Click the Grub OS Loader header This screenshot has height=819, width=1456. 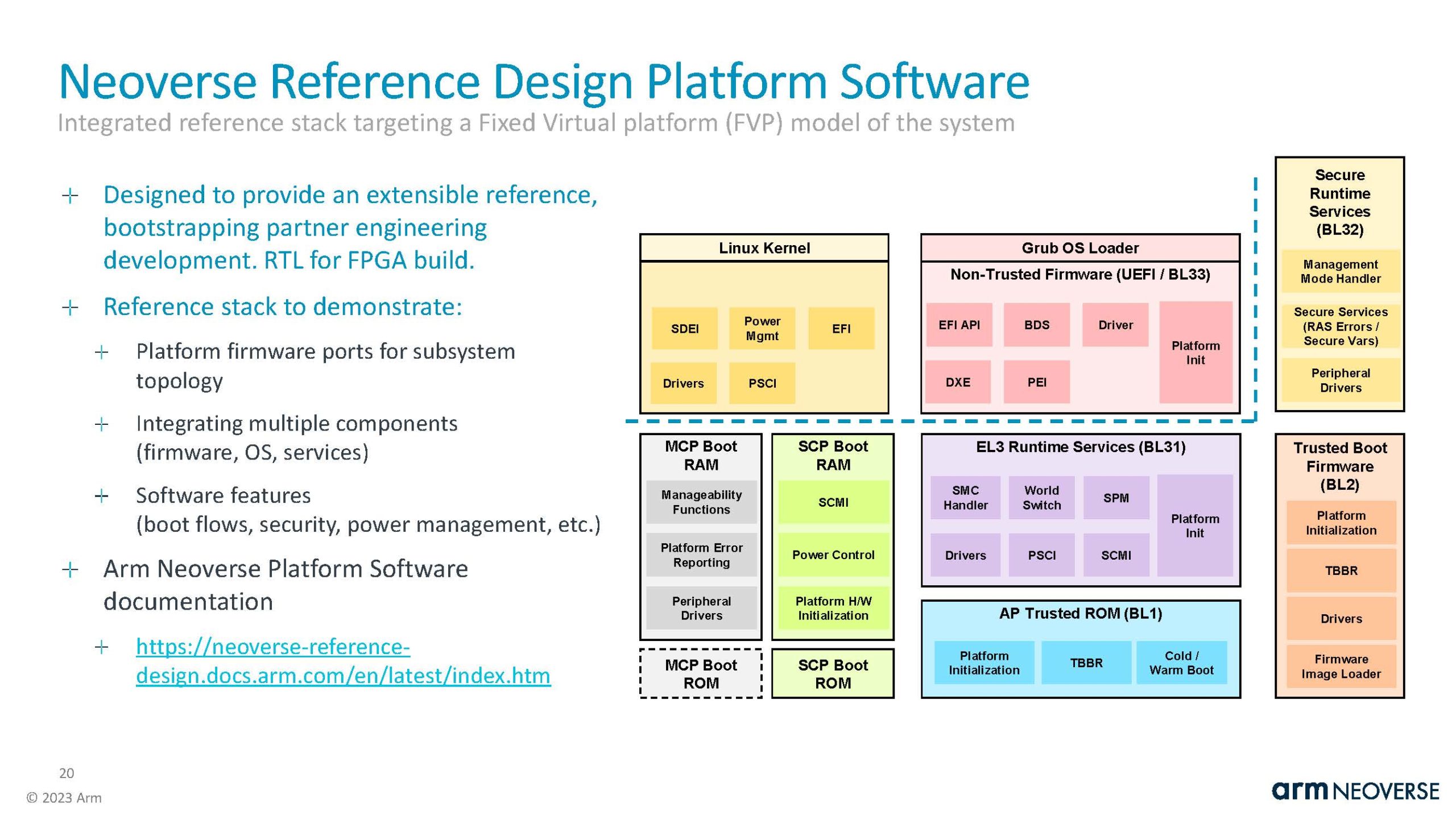(1079, 248)
